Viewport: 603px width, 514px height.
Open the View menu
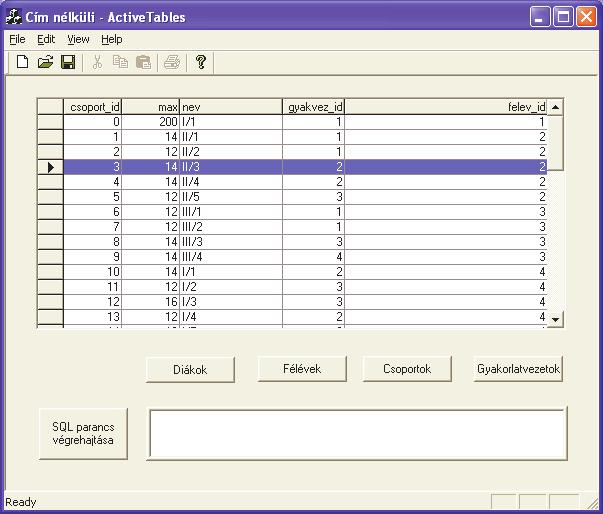78,39
